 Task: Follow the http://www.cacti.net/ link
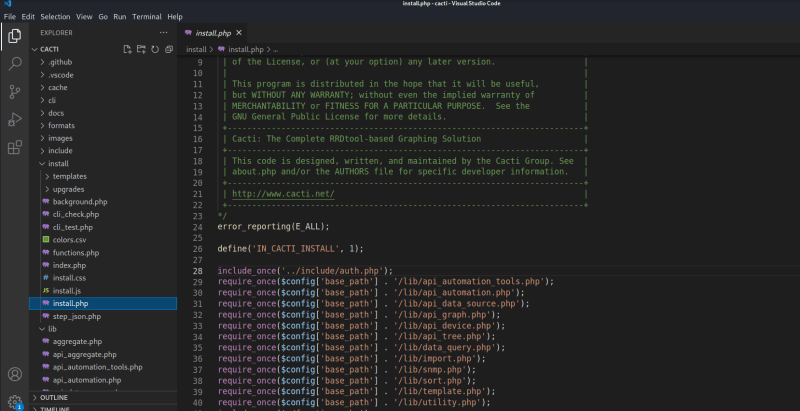[x=283, y=194]
